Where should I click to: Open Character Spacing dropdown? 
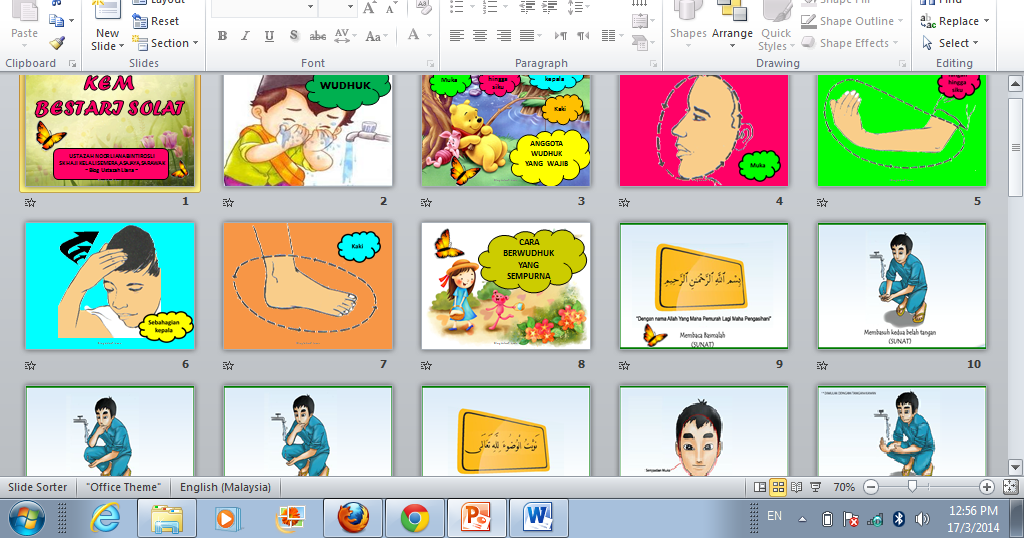click(x=344, y=36)
